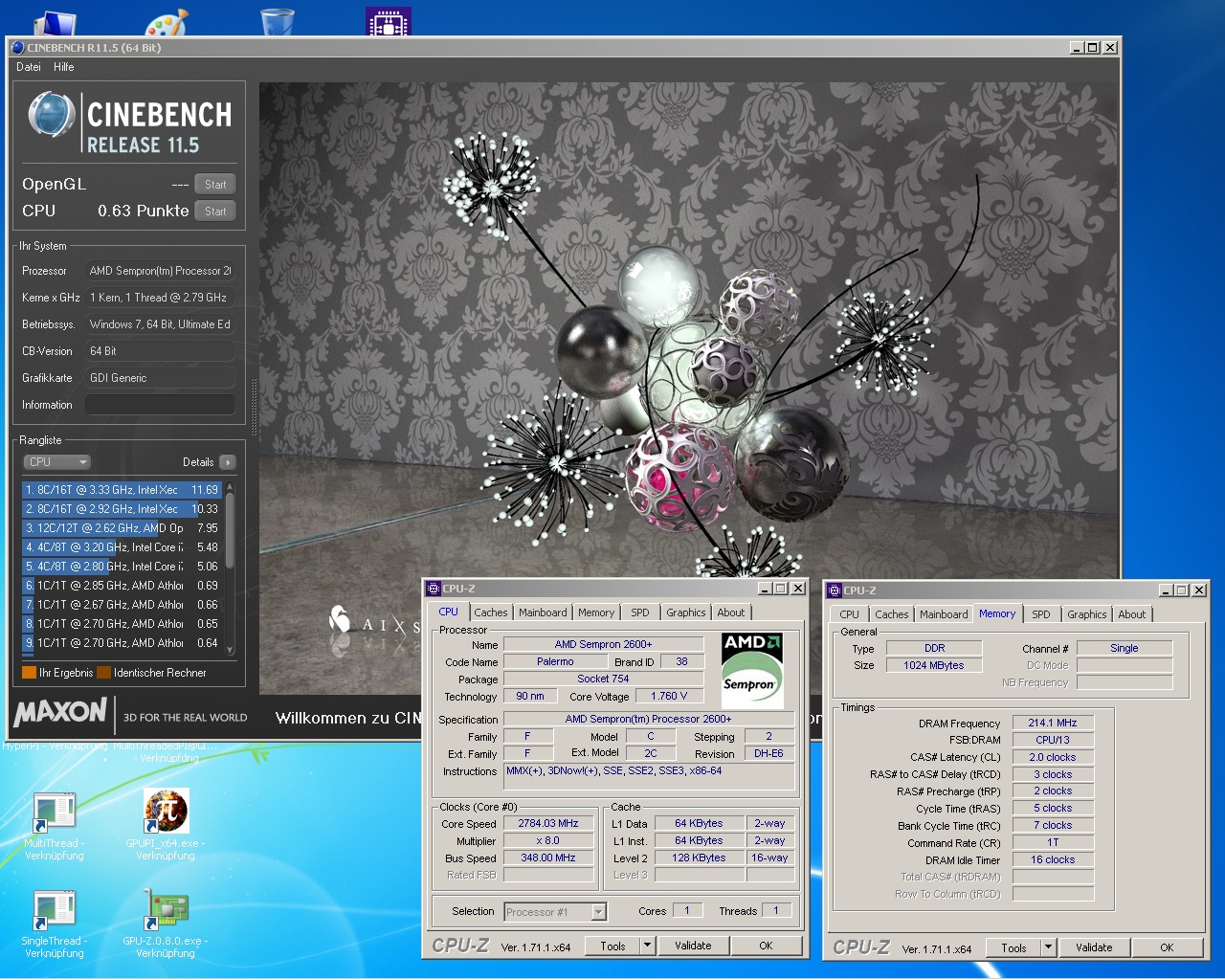Click OK in left CPU-Z window

point(766,946)
